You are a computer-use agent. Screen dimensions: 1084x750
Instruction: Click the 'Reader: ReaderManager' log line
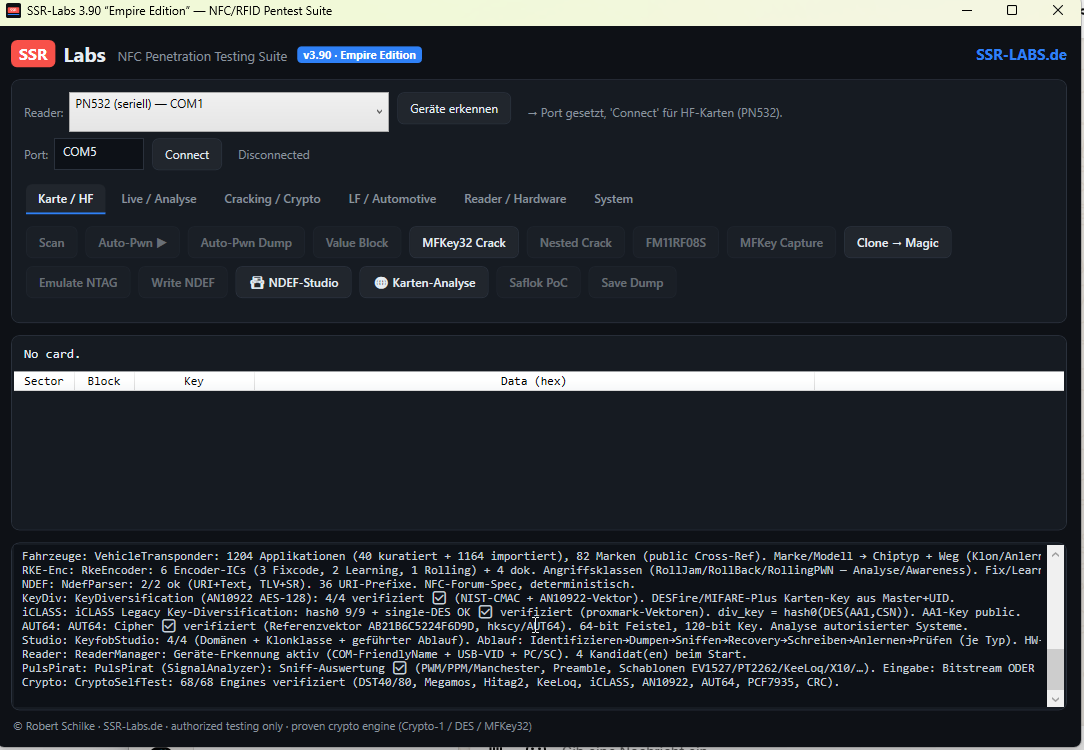tap(384, 654)
